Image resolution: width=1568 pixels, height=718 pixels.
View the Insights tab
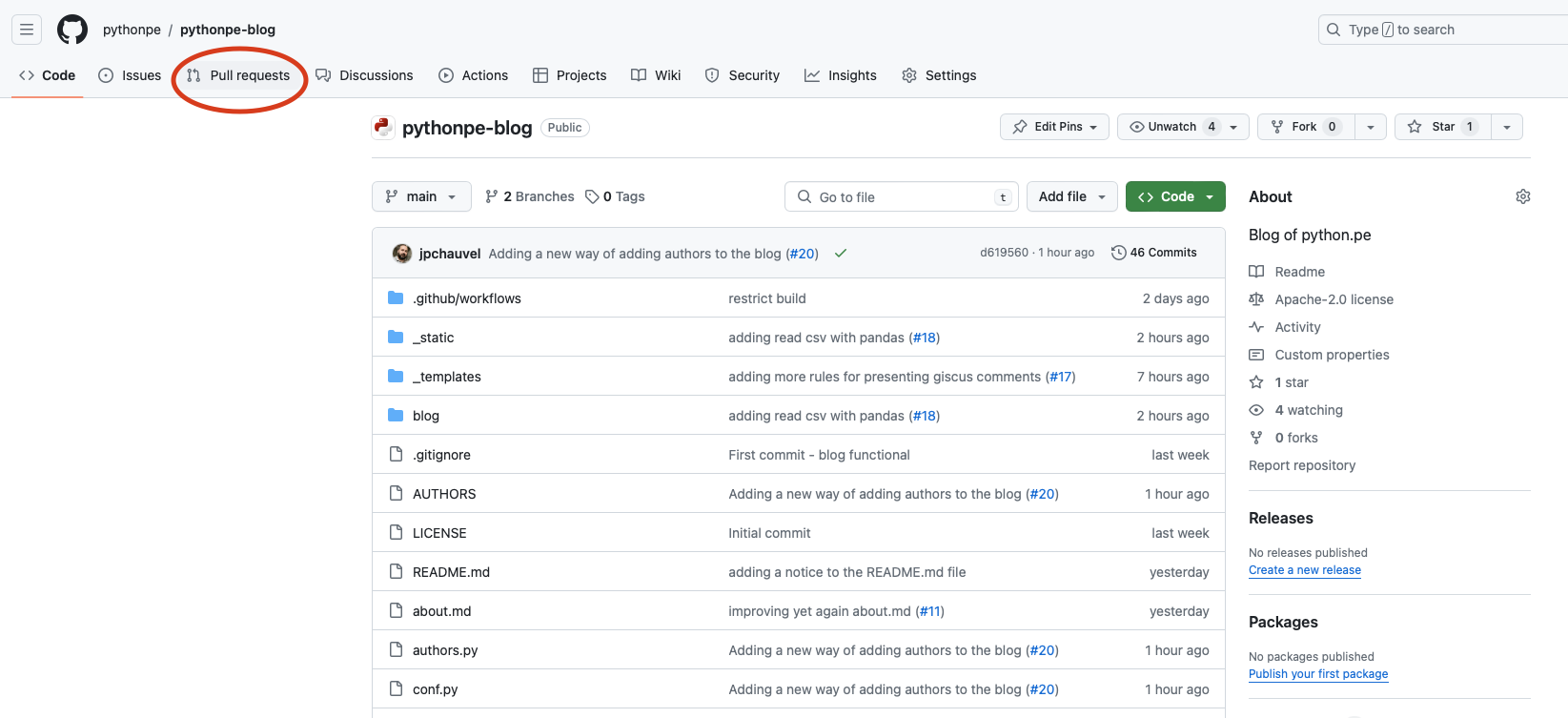(841, 75)
